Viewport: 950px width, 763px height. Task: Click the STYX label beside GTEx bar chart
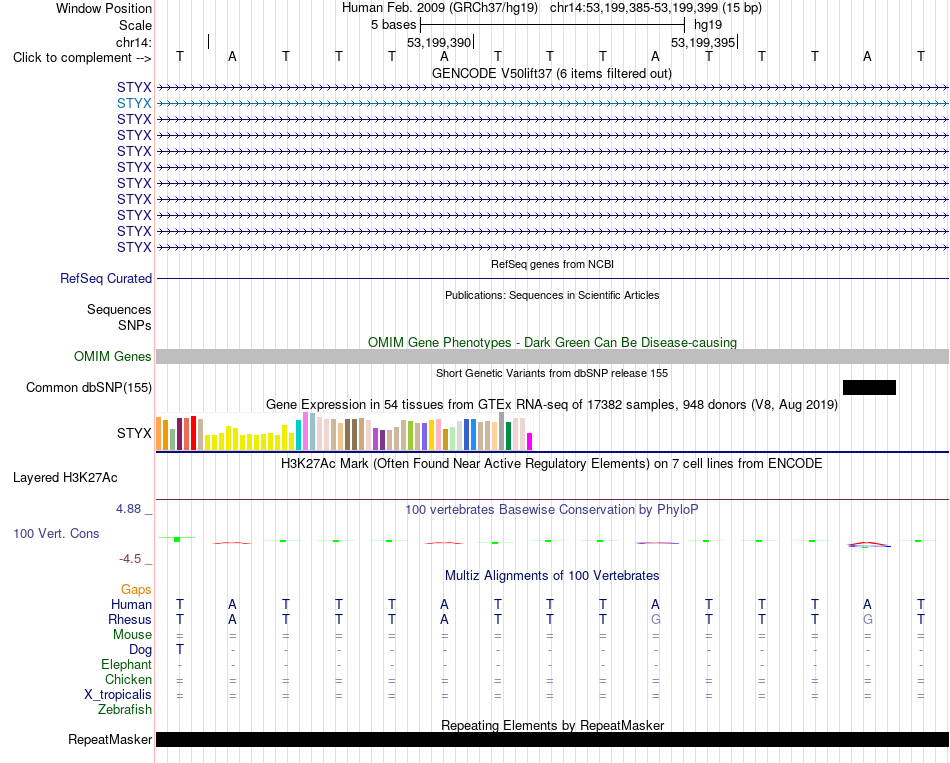(134, 433)
